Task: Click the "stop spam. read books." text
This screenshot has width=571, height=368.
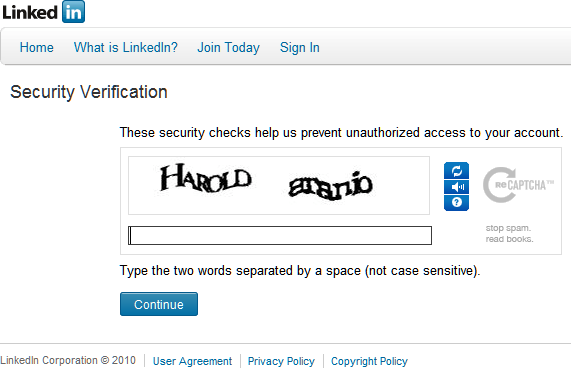Action: [x=509, y=233]
